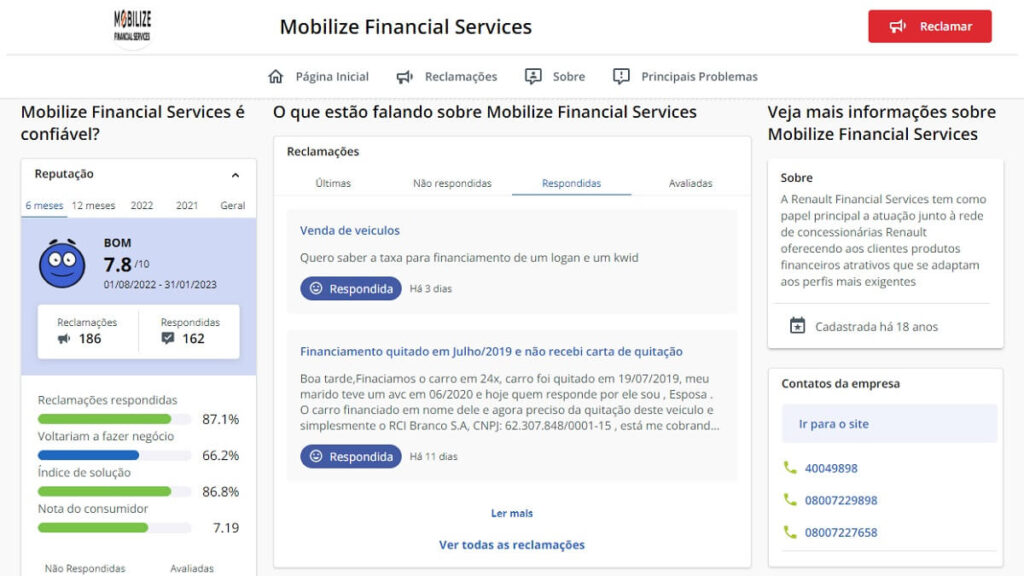Click the Principais Problemas exclamation icon
Viewport: 1024px width, 576px height.
pos(621,75)
